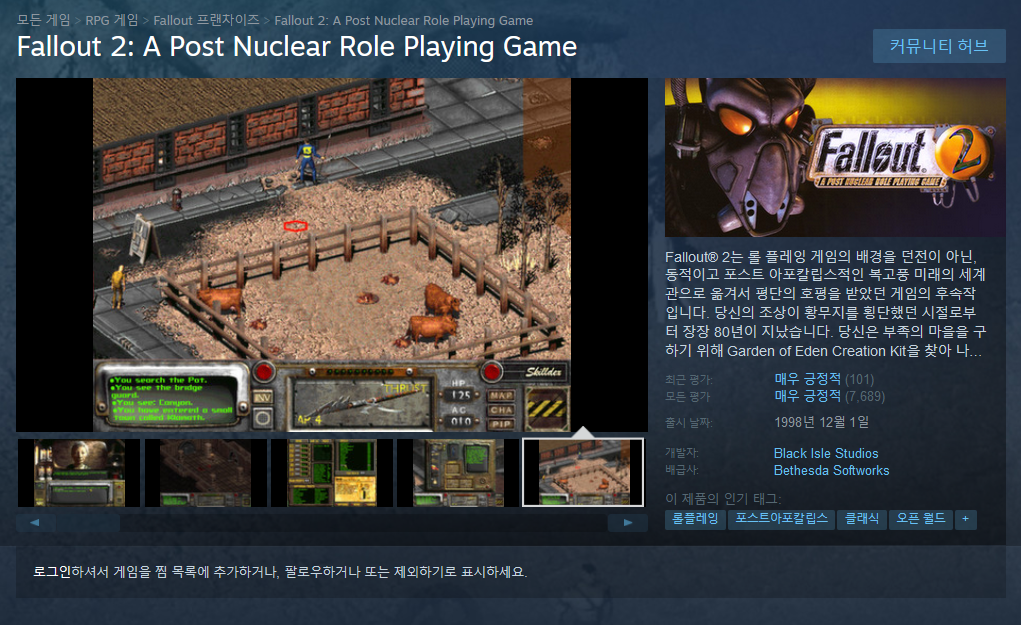The width and height of the screenshot is (1021, 625).
Task: Click right arrow of screenshot slider
Action: click(628, 523)
